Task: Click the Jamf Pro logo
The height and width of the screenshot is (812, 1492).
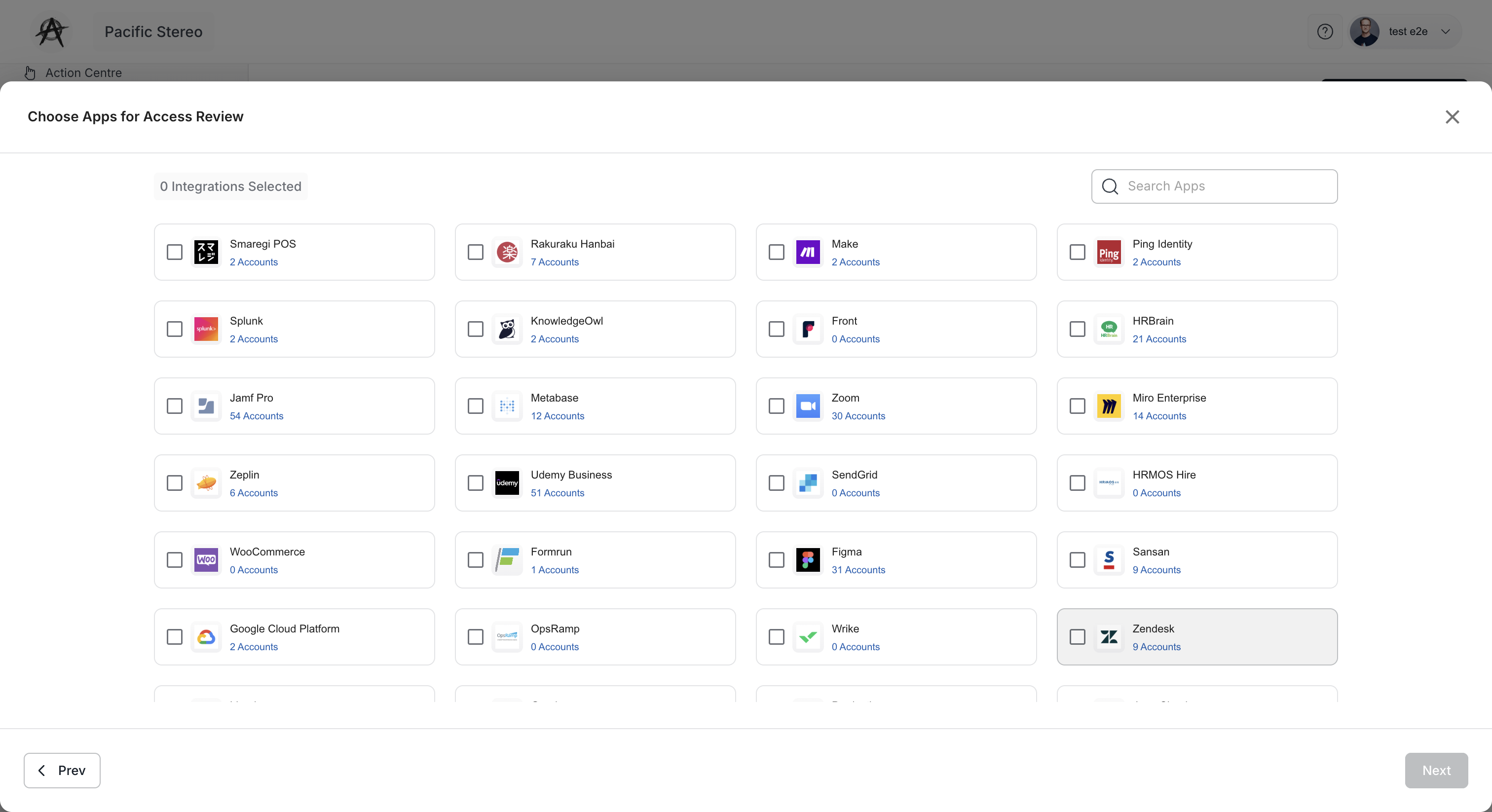Action: click(x=206, y=406)
